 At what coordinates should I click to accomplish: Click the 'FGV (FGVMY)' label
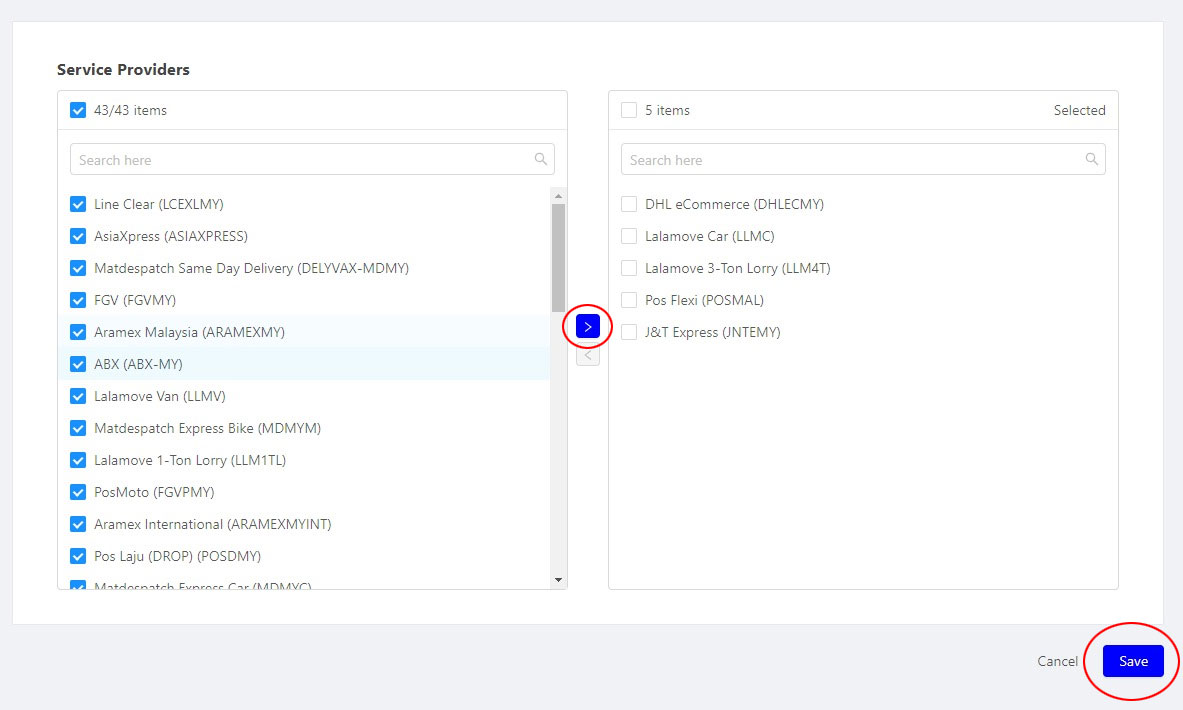click(x=135, y=300)
